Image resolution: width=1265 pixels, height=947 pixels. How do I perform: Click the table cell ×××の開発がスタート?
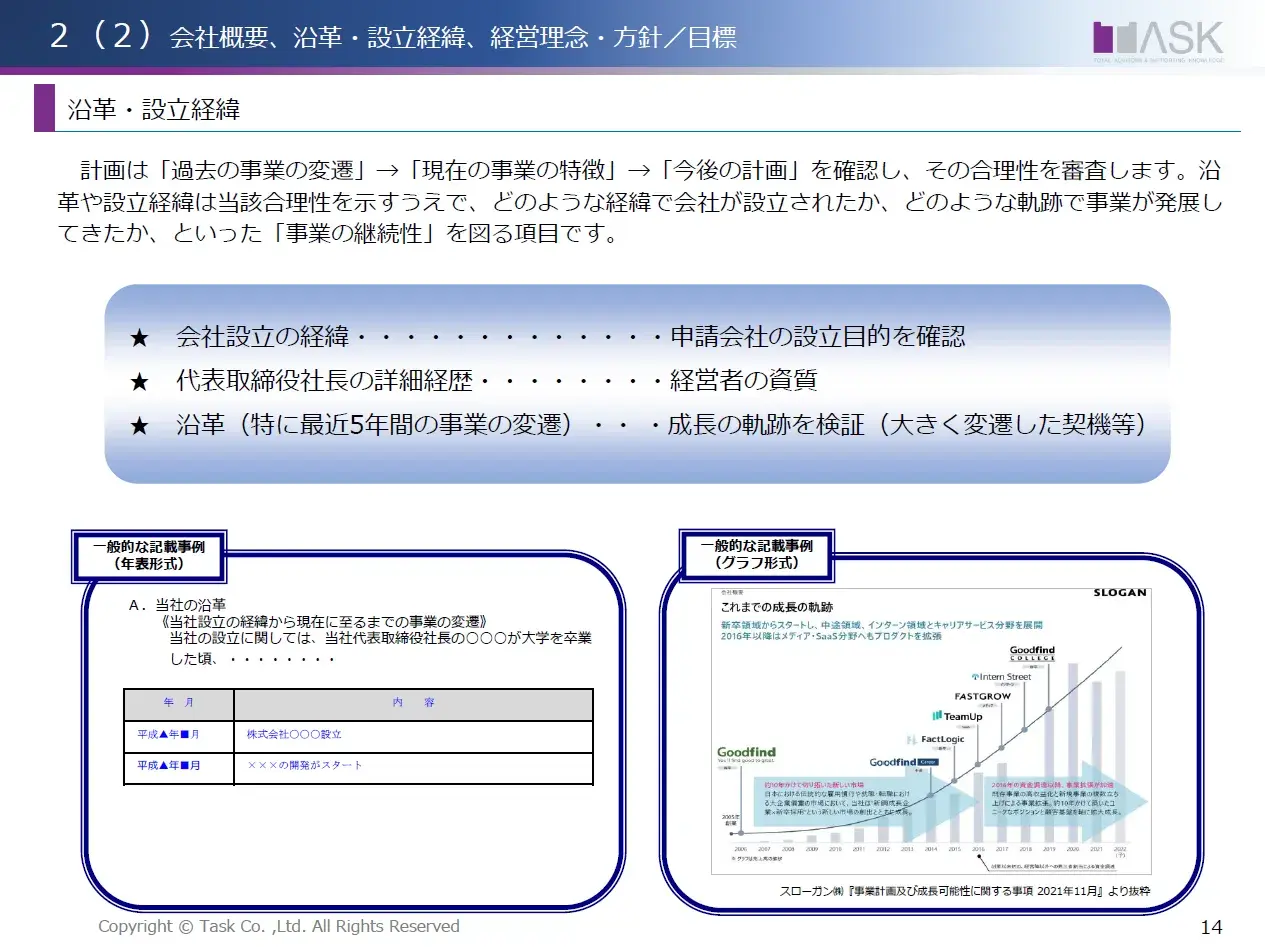(413, 766)
